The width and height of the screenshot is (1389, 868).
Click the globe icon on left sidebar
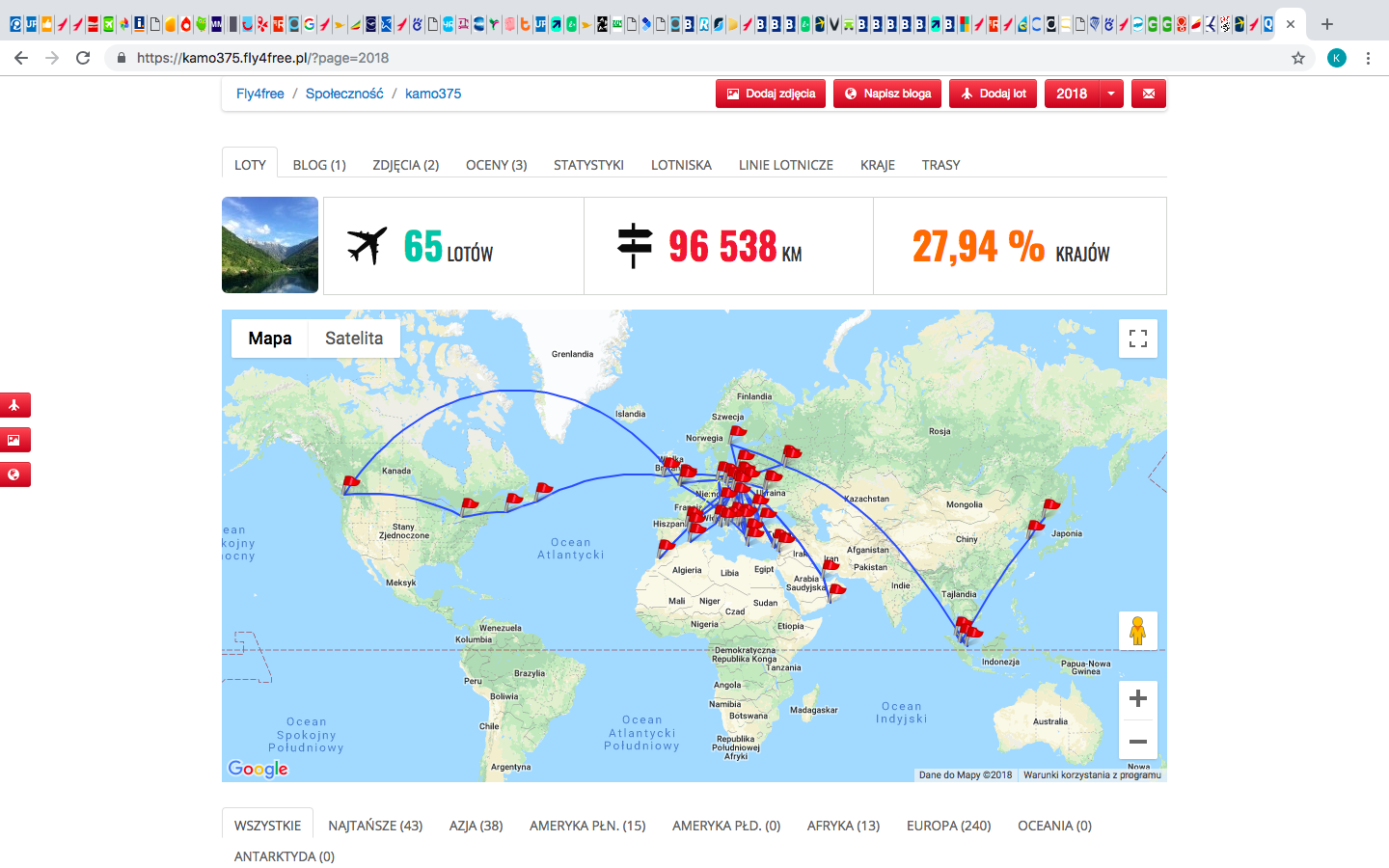pyautogui.click(x=14, y=475)
